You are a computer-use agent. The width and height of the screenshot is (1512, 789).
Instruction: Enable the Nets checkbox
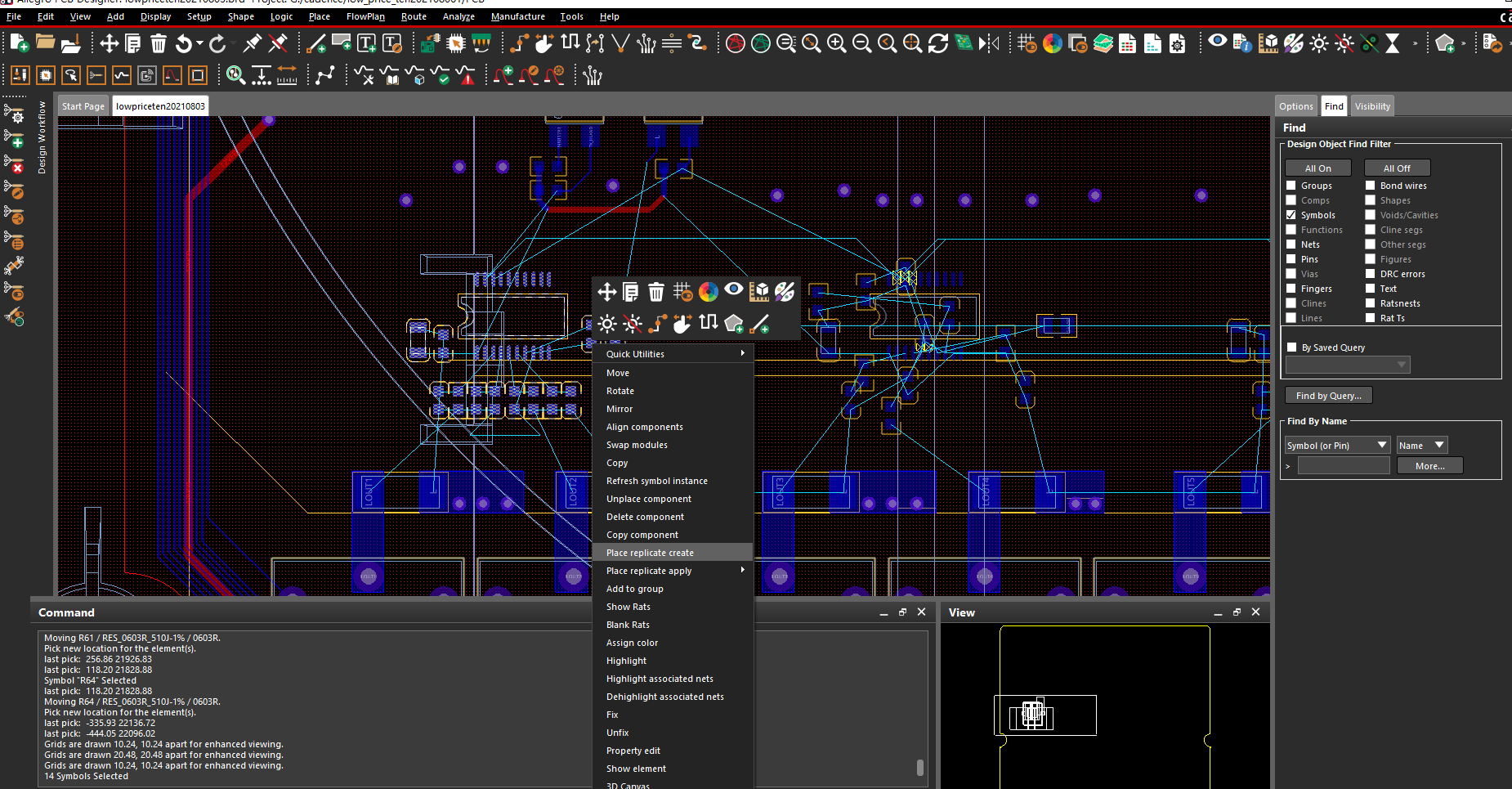[x=1291, y=244]
